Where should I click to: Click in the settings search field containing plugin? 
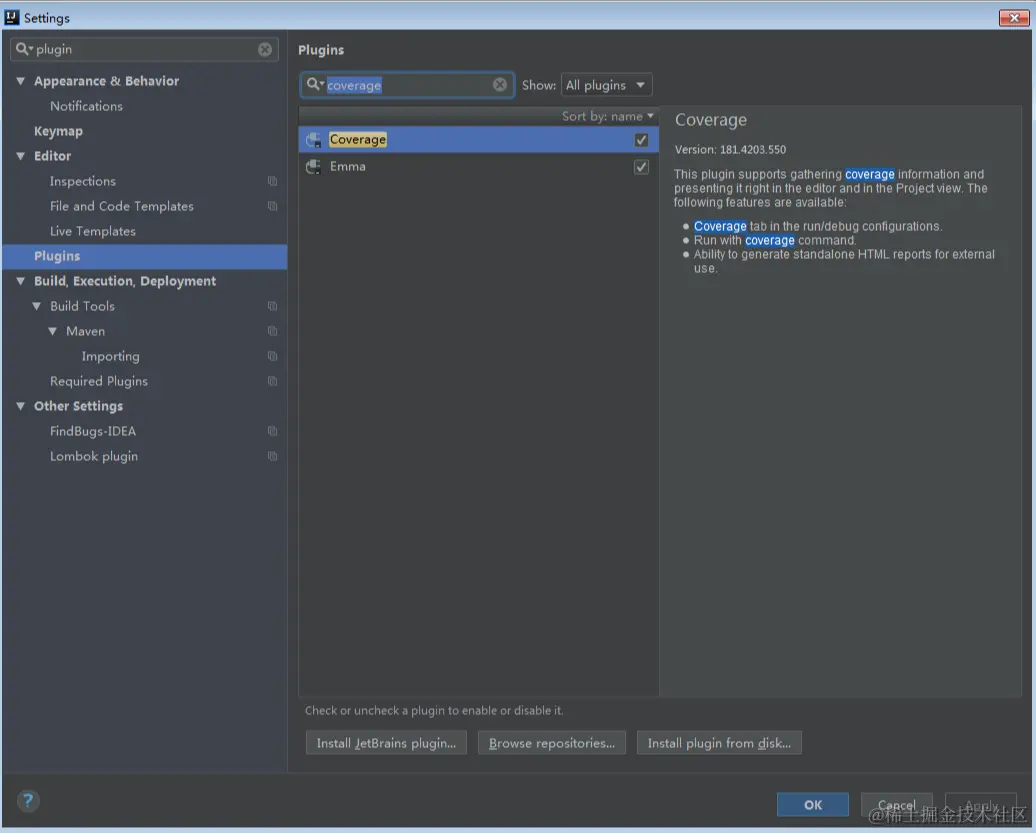[144, 50]
